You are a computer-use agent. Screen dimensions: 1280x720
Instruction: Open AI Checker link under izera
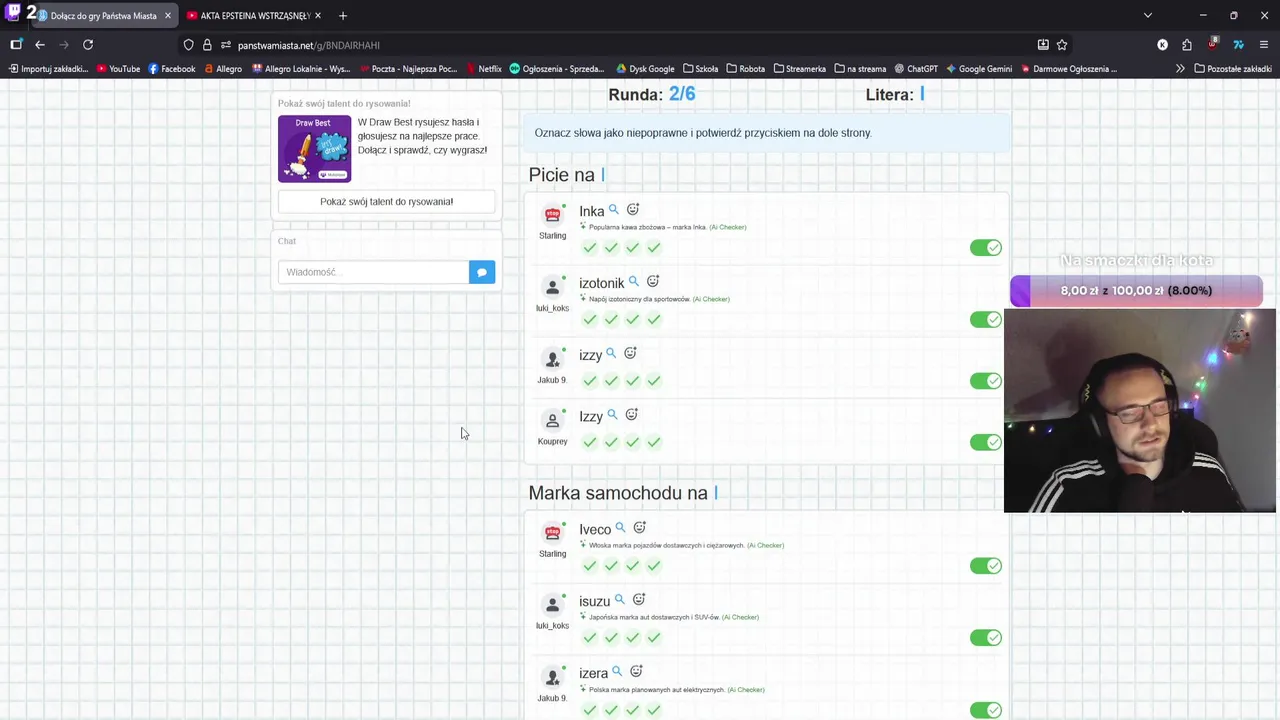[x=746, y=689]
